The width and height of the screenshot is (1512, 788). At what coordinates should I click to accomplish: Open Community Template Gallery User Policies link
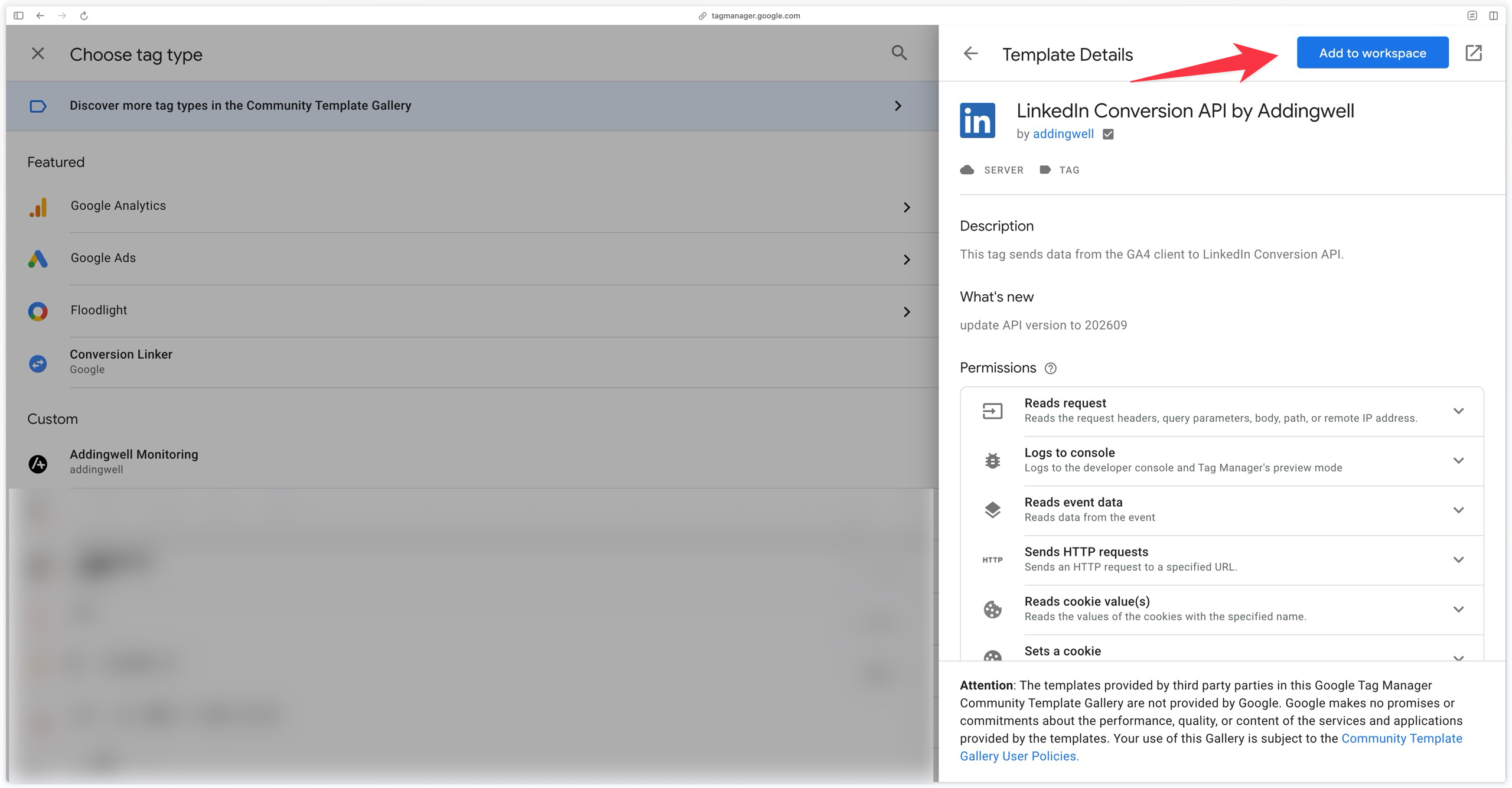pyautogui.click(x=1211, y=747)
